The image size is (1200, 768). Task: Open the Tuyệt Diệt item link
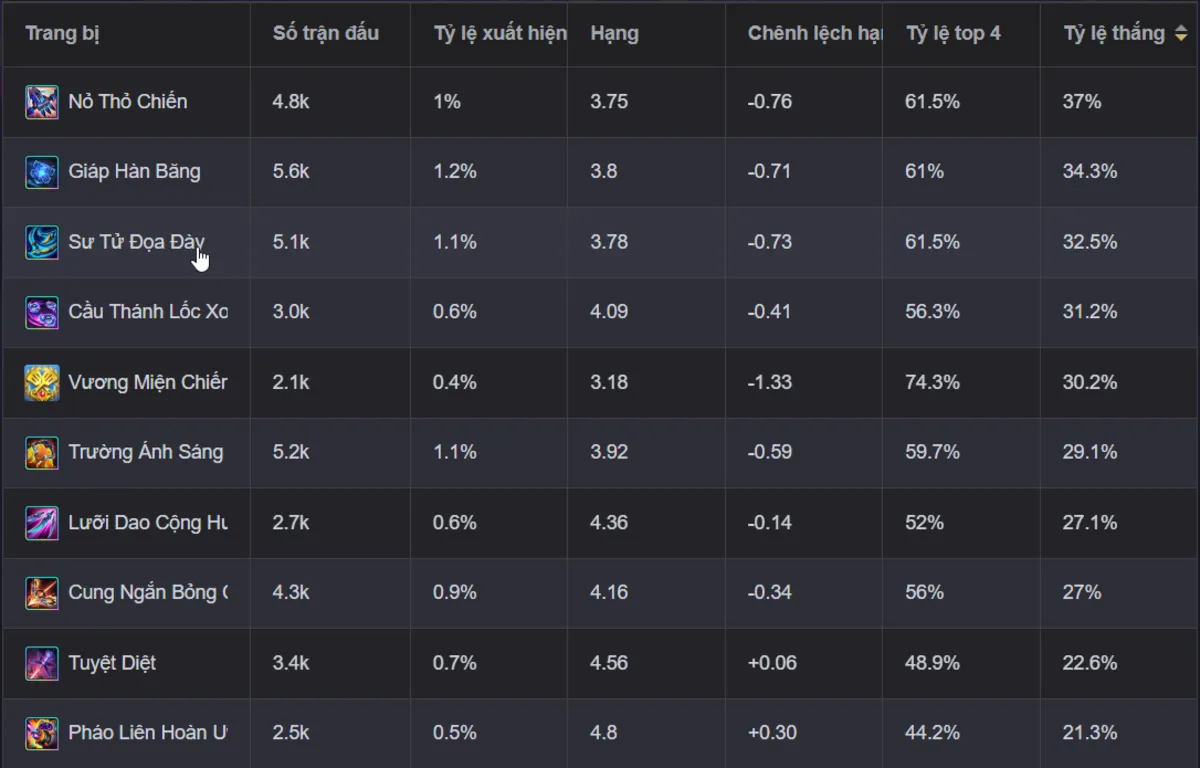[112, 663]
